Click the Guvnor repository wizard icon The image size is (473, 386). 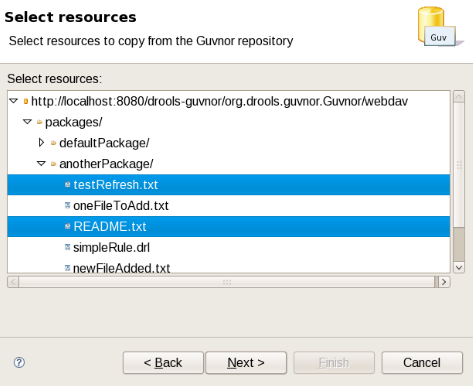point(439,26)
